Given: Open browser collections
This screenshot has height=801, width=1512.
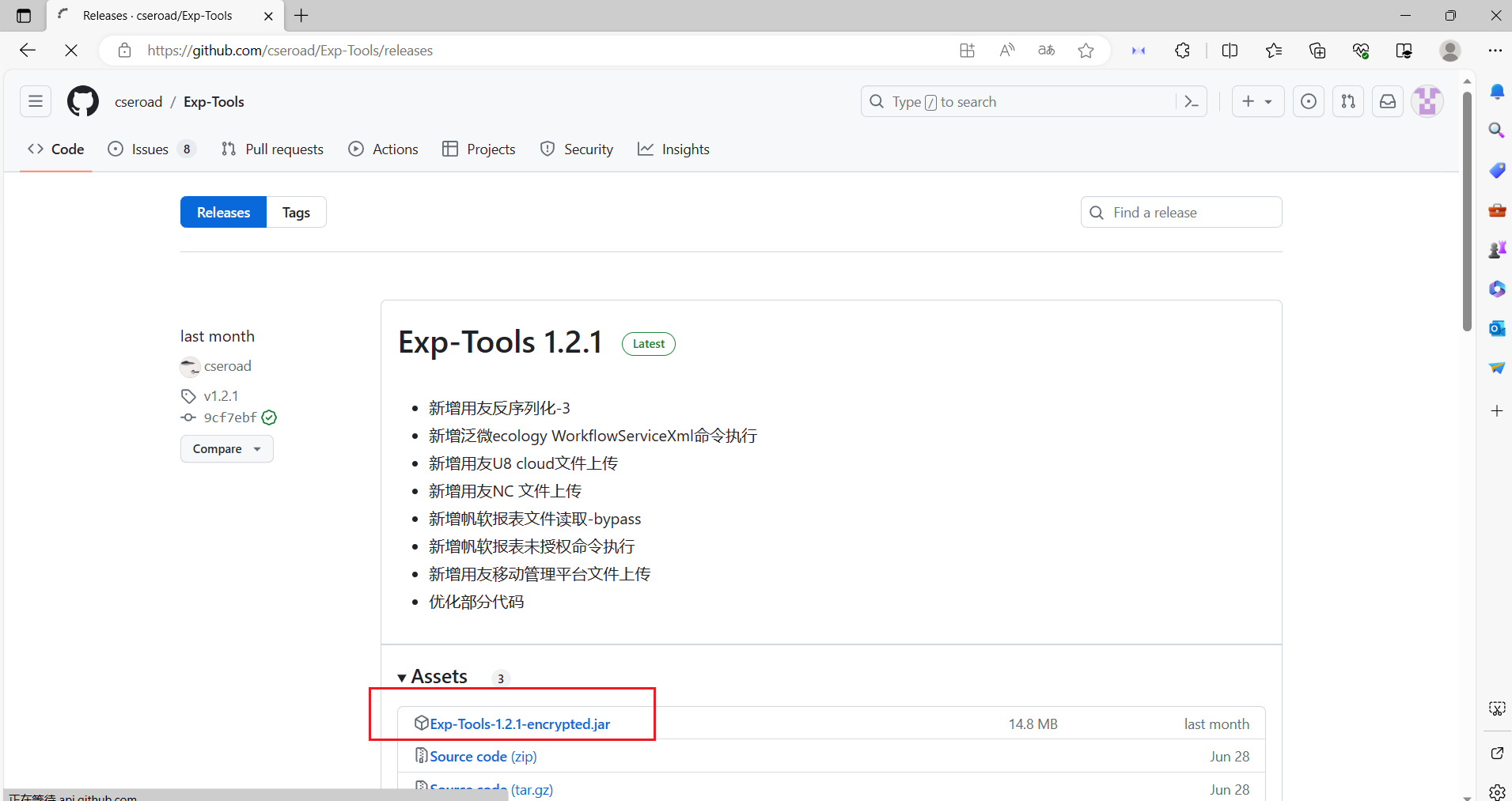Looking at the screenshot, I should tap(1317, 51).
